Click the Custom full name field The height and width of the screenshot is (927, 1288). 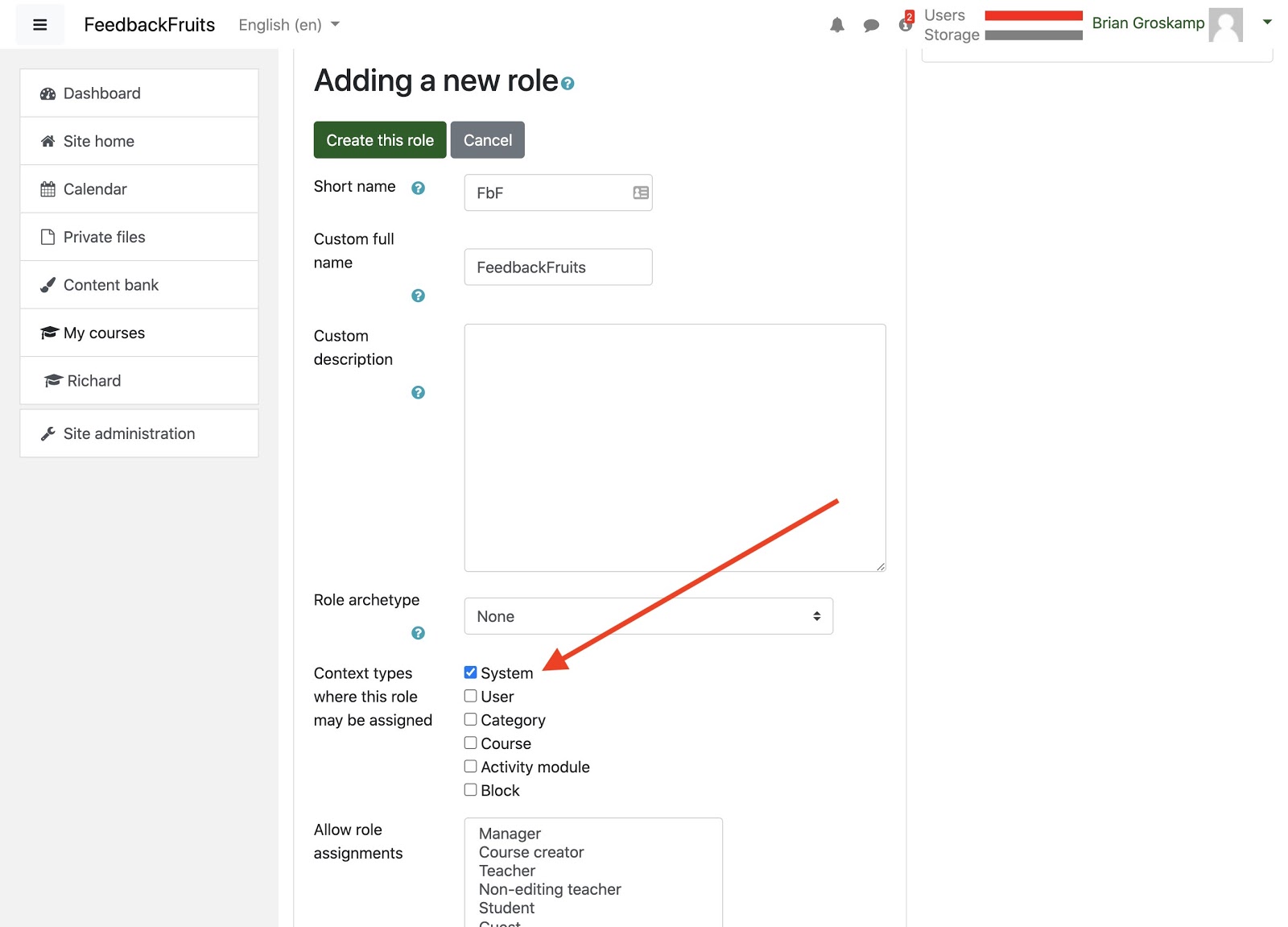click(x=558, y=267)
